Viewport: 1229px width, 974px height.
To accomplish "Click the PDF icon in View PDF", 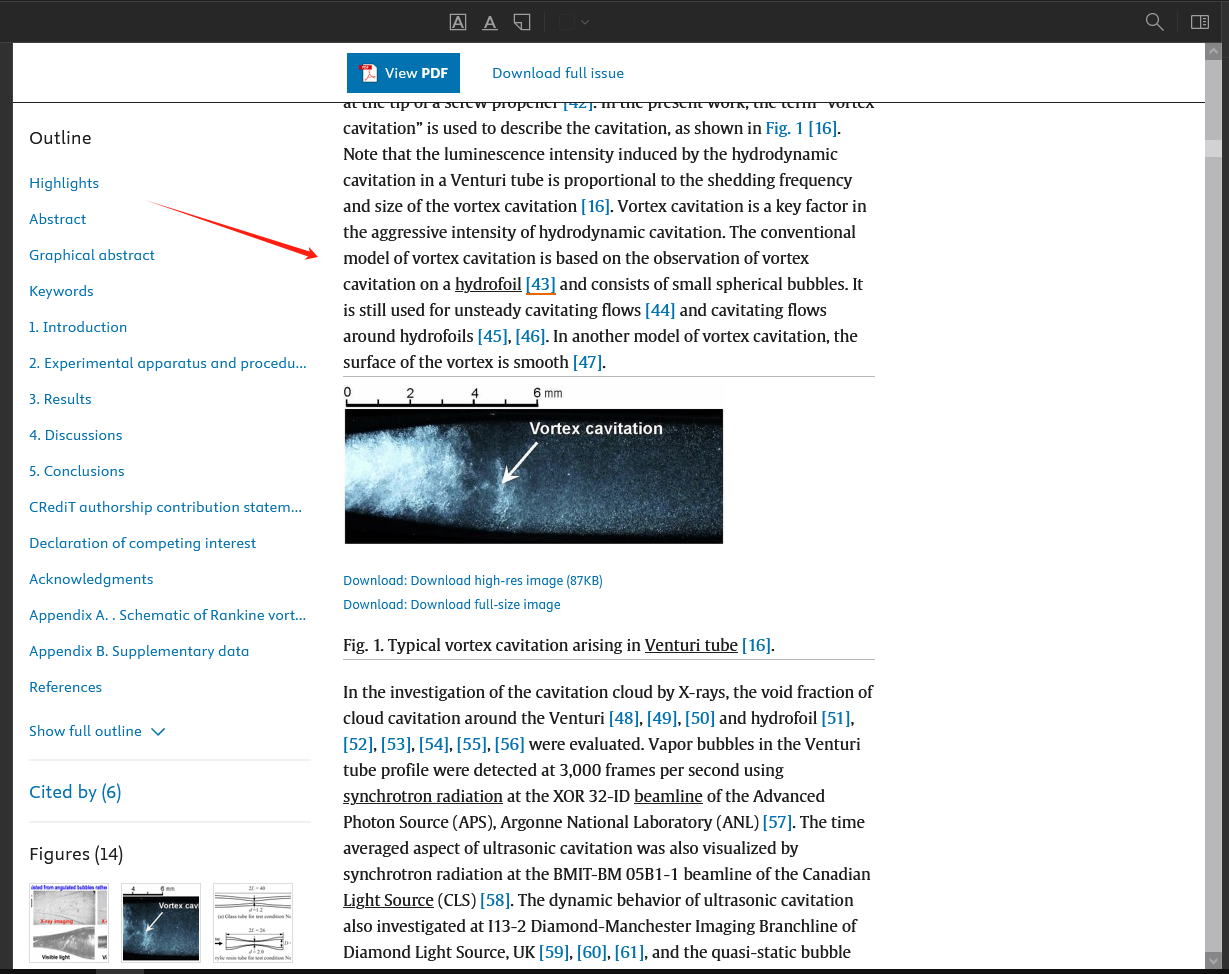I will pyautogui.click(x=369, y=73).
